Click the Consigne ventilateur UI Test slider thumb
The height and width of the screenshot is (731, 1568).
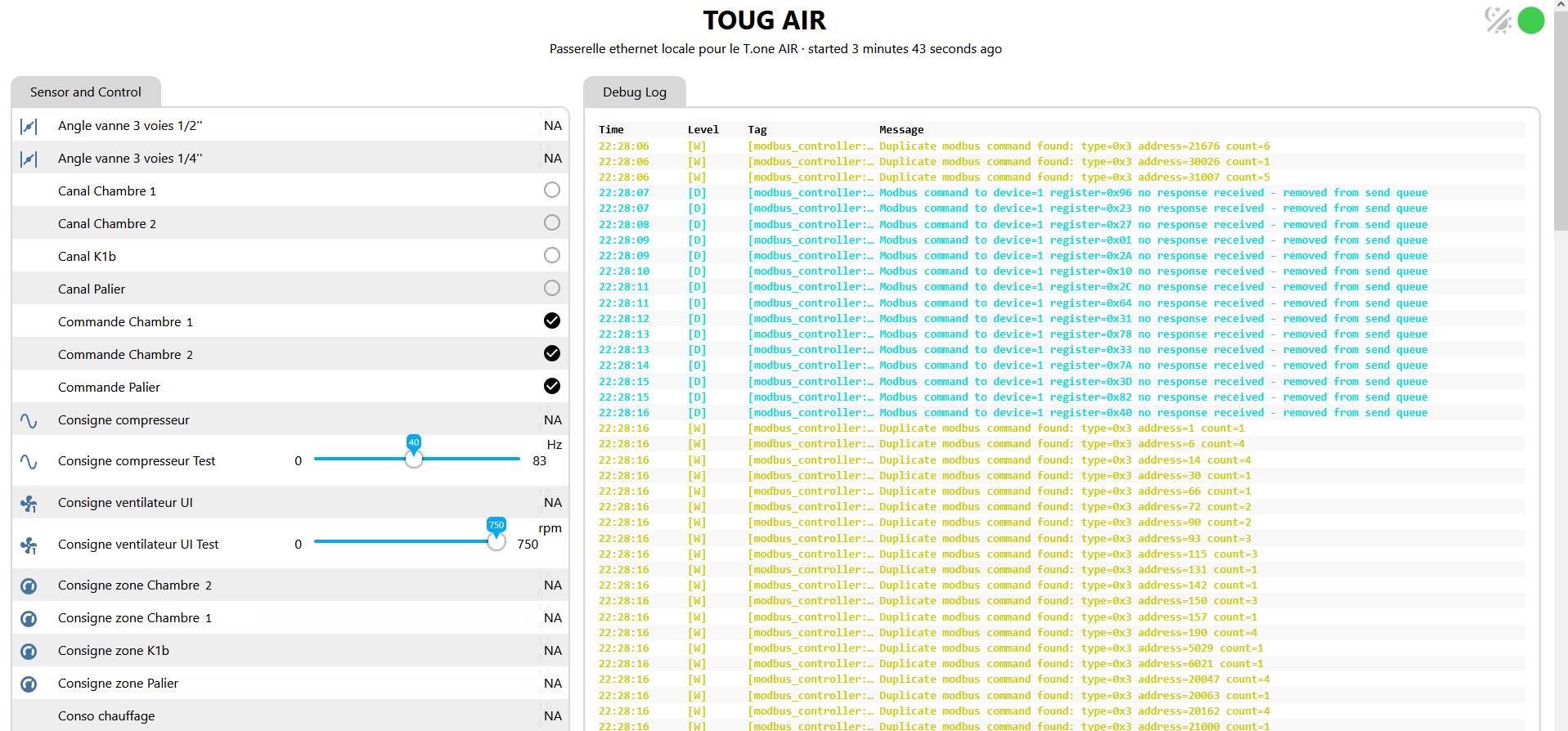496,541
